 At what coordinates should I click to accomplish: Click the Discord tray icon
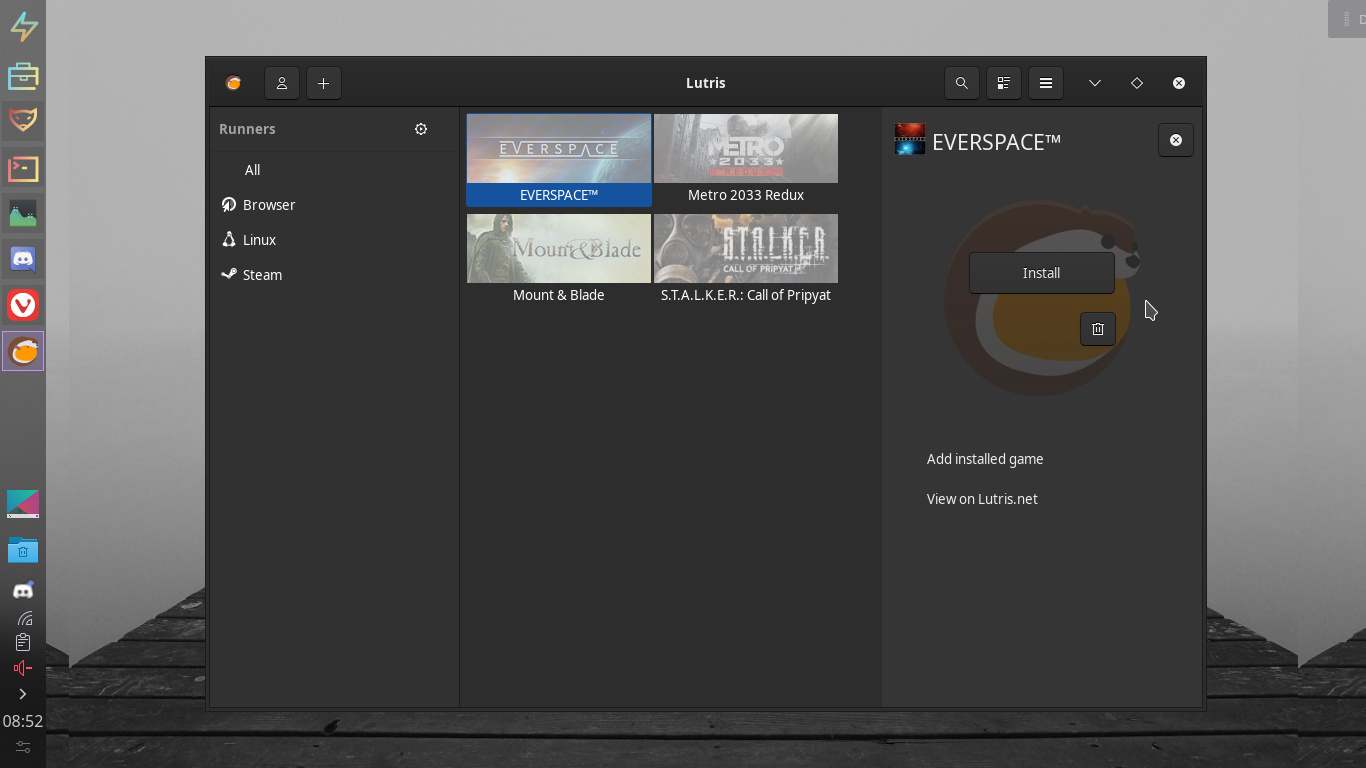23,590
